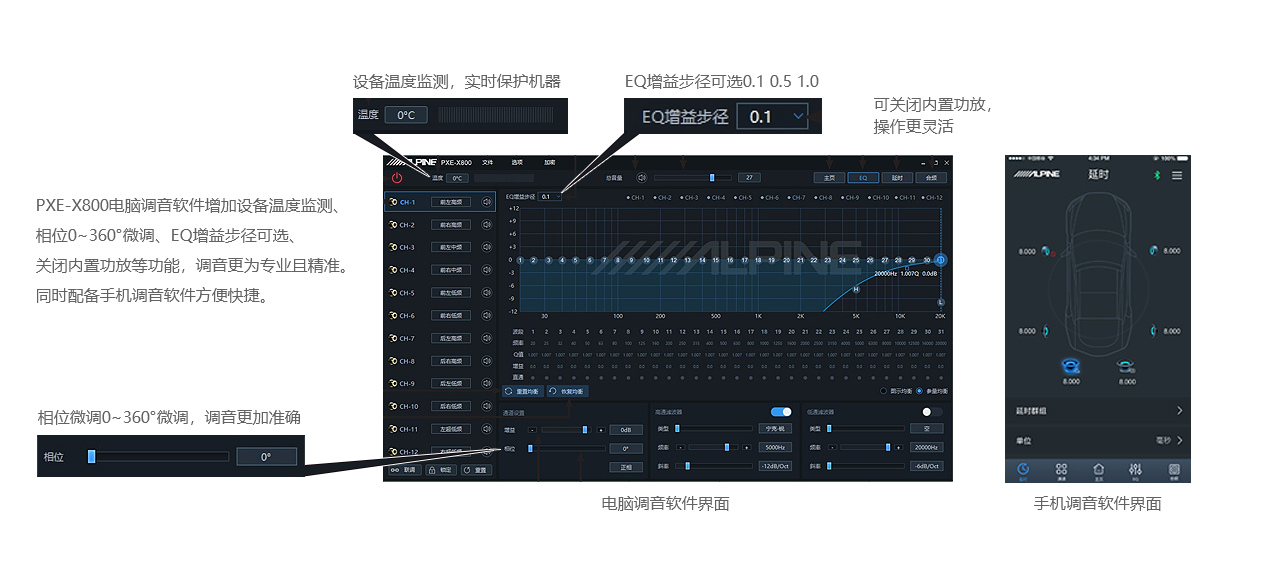Open the hamburger menu in phone app
Image resolution: width=1280 pixels, height=583 pixels.
tap(1177, 175)
